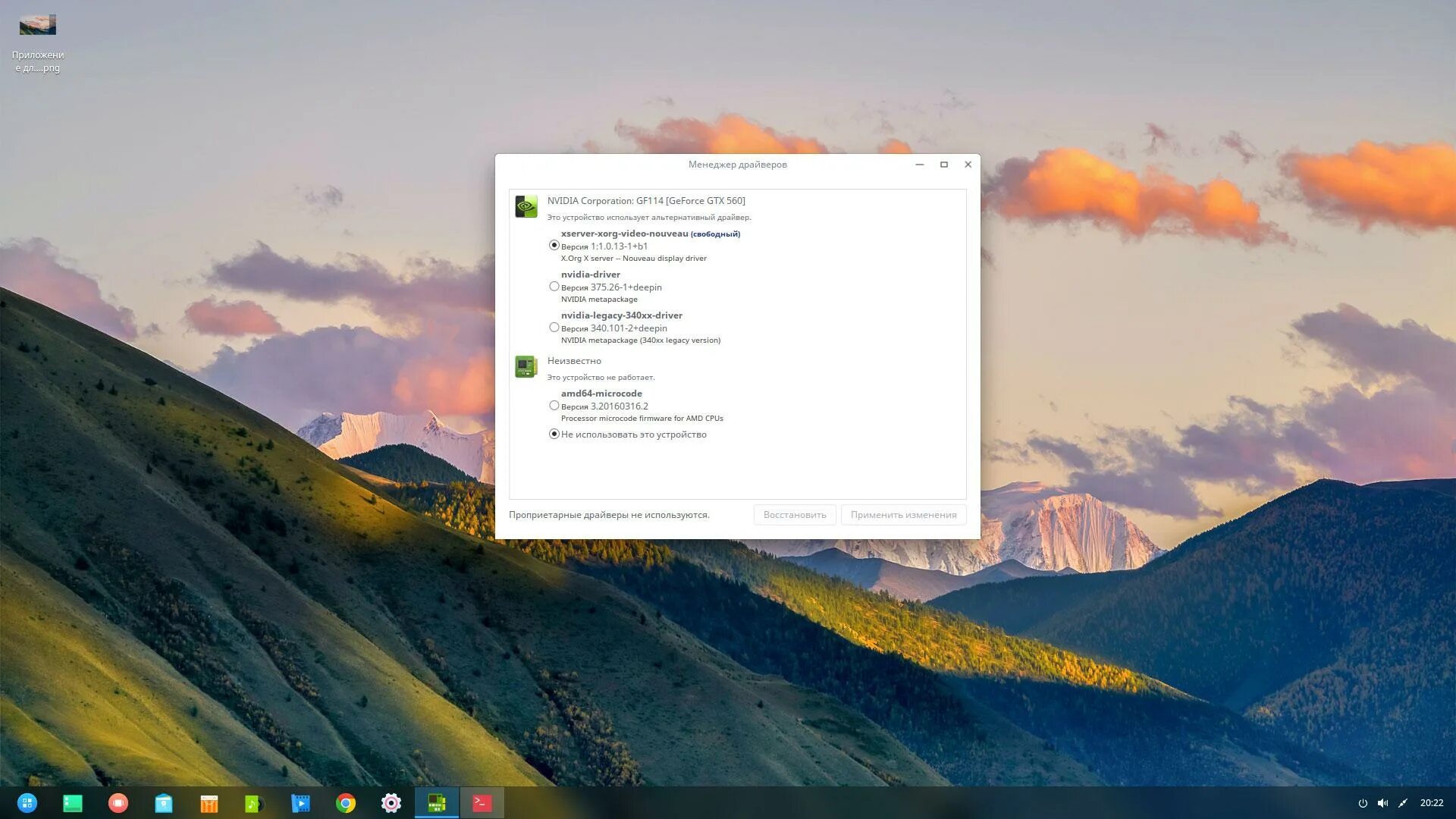Open the volume control in tray
Image resolution: width=1456 pixels, height=819 pixels.
[x=1382, y=803]
